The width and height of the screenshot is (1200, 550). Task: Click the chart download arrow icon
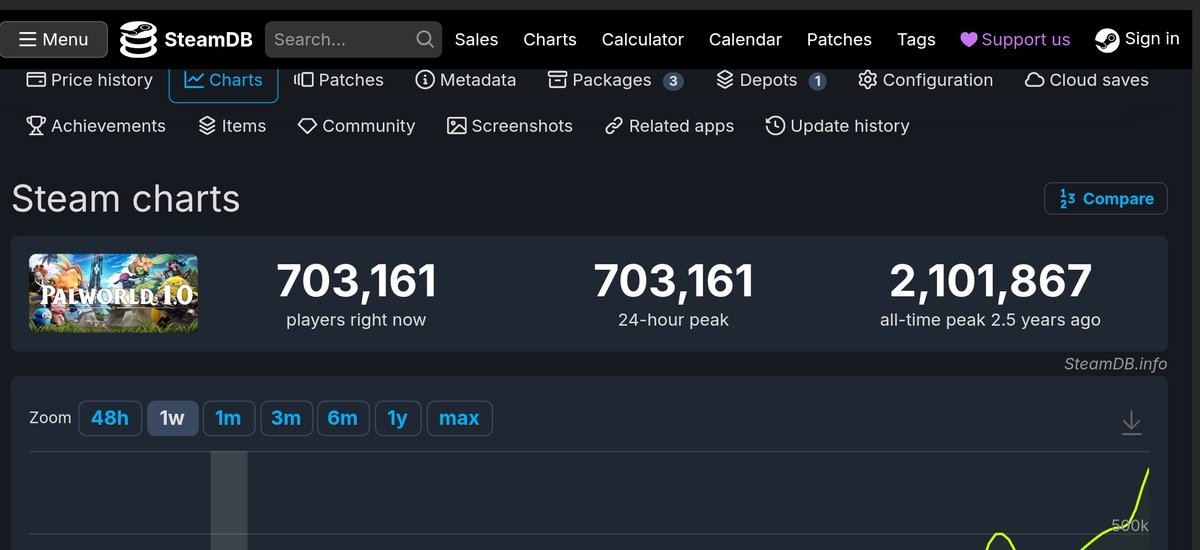point(1131,422)
